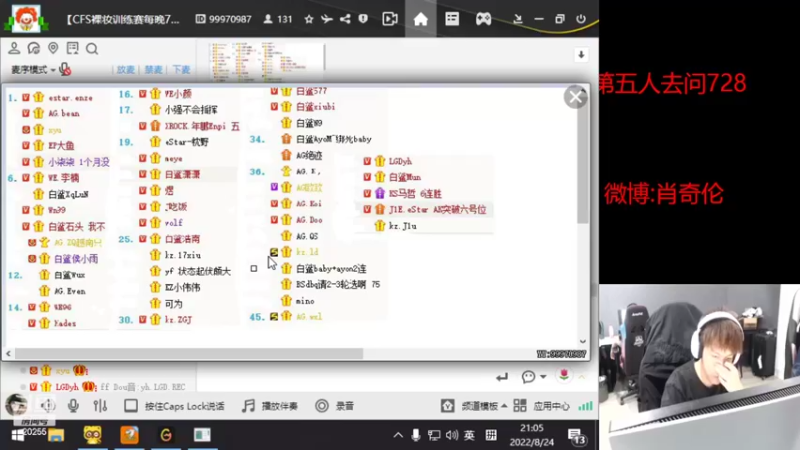Open the video playback icon in top bar
This screenshot has height=450, width=800.
pyautogui.click(x=390, y=19)
